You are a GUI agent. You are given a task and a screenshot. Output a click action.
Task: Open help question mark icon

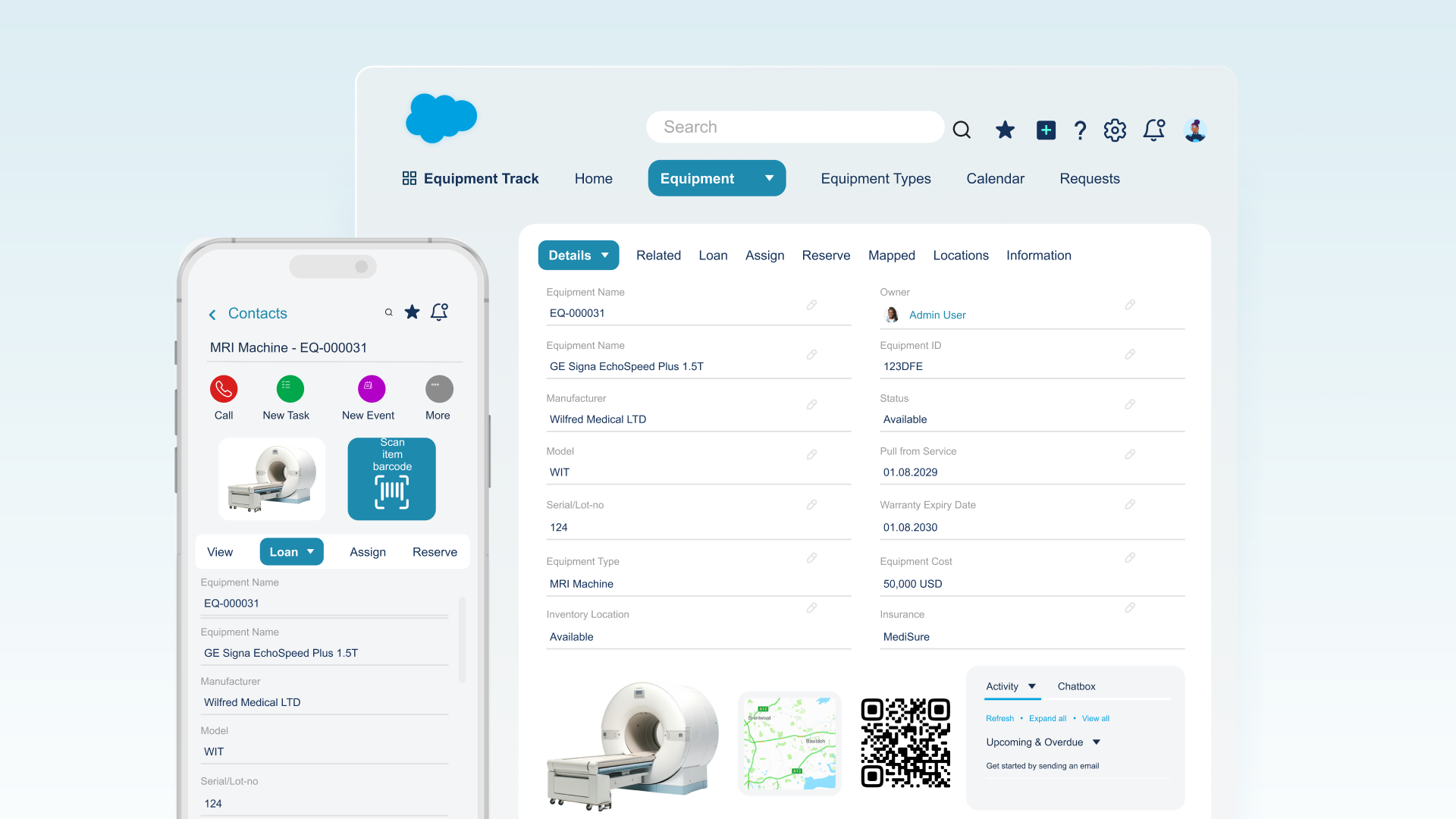point(1080,130)
